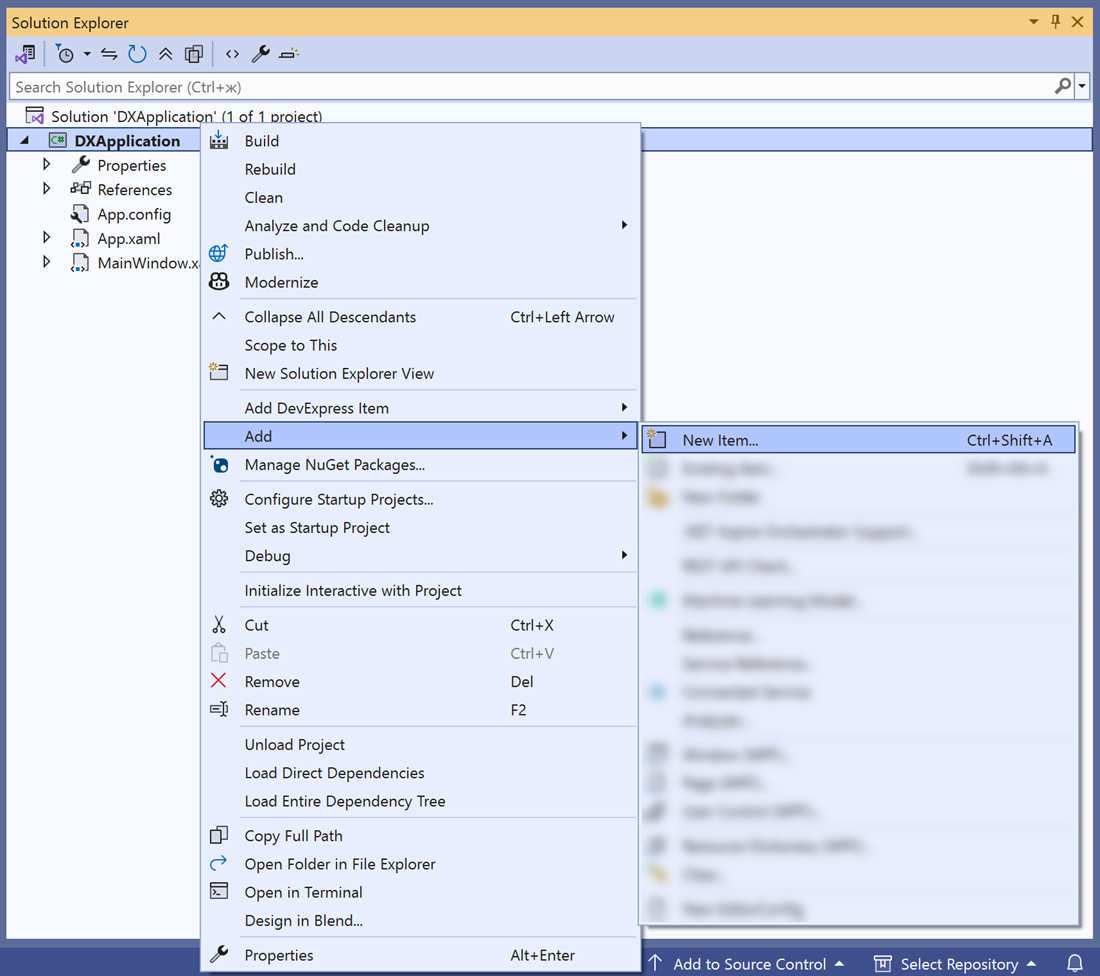Viewport: 1100px width, 976px height.
Task: Open the Analyze and Code Cleanup submenu
Action: pyautogui.click(x=421, y=226)
